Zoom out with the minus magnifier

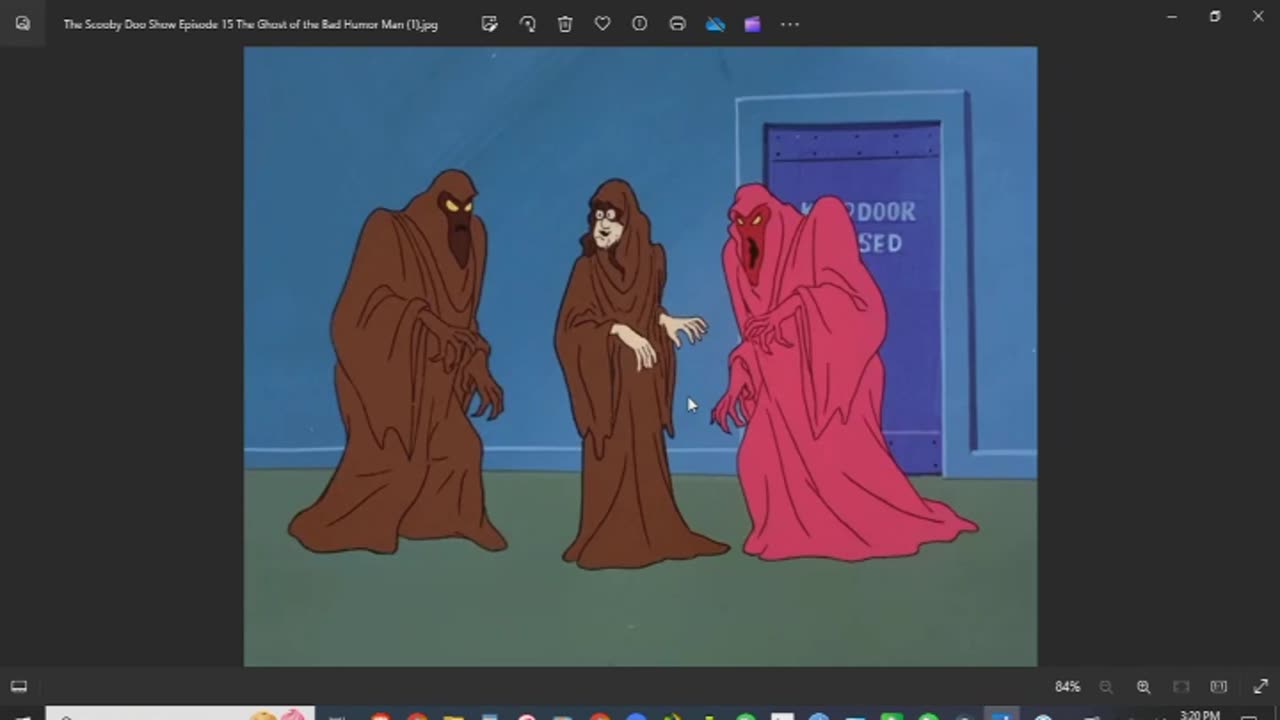(1106, 687)
